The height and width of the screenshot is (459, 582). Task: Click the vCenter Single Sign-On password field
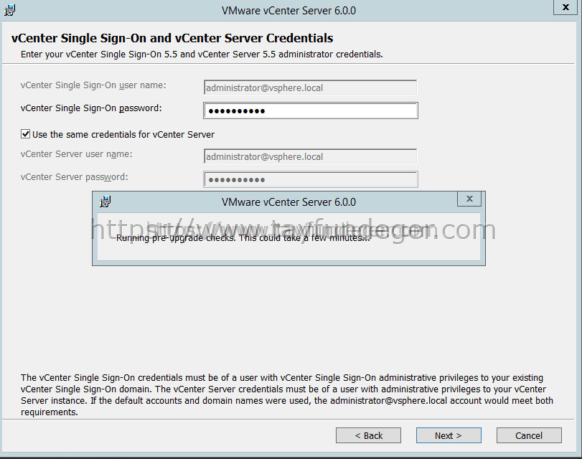(311, 111)
